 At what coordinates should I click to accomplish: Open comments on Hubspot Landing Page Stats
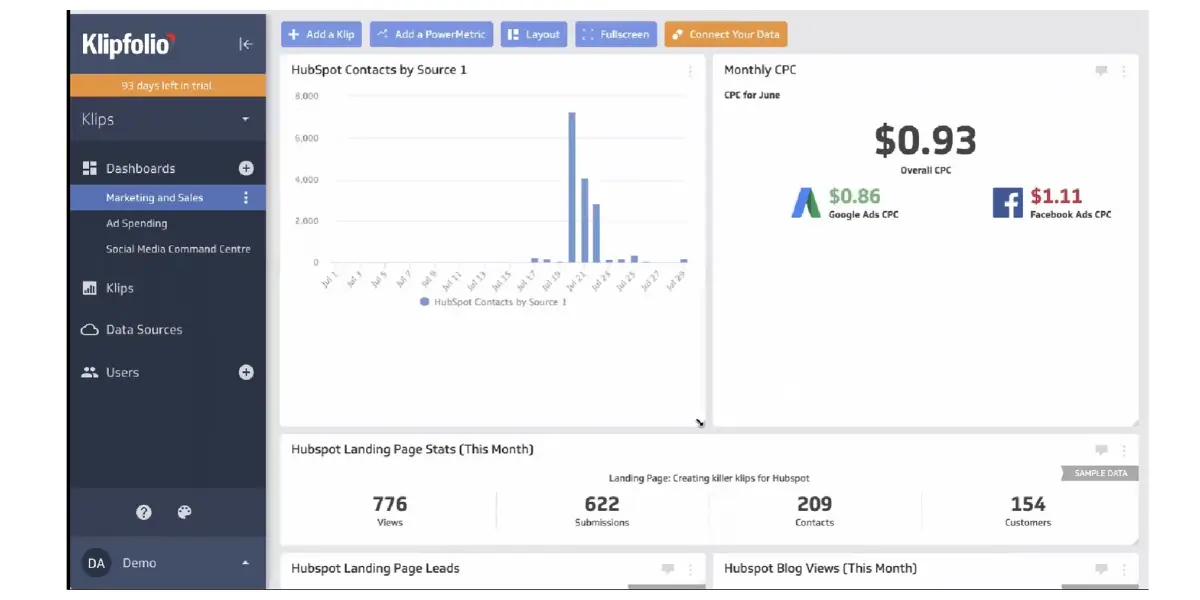1101,450
